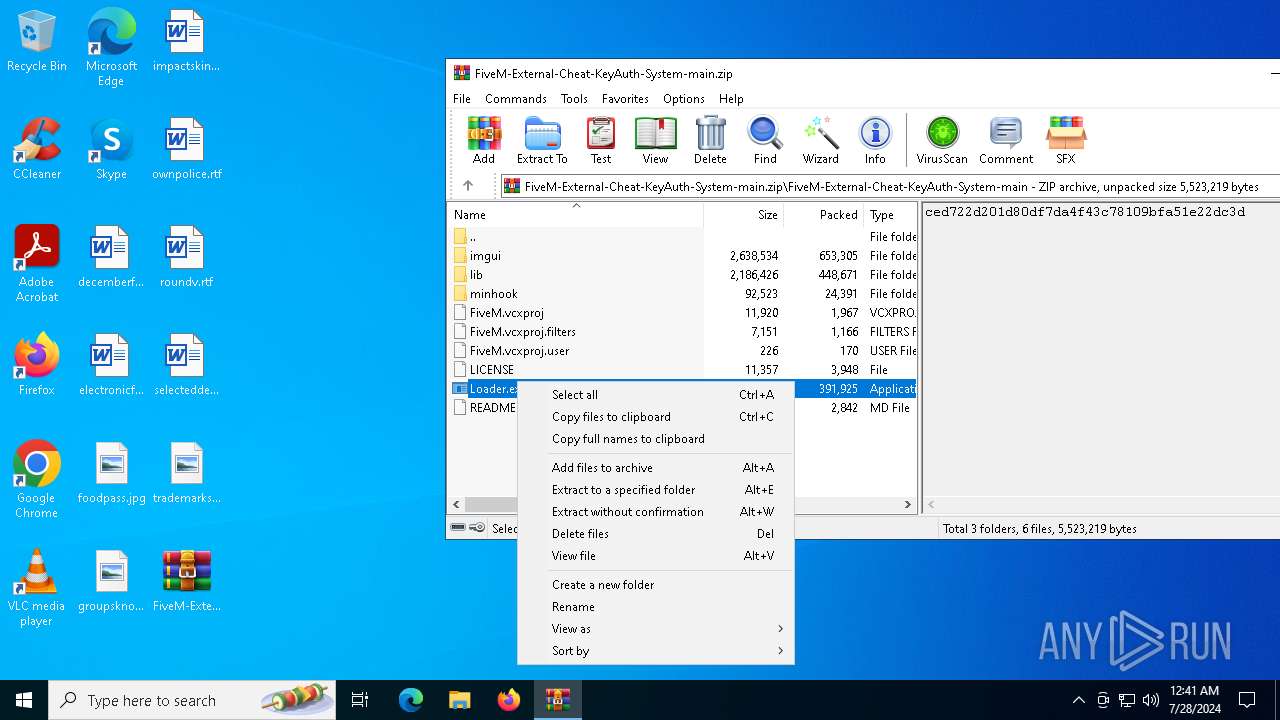The width and height of the screenshot is (1280, 720).
Task: Select foodpass.jpg desktop file
Action: (111, 473)
